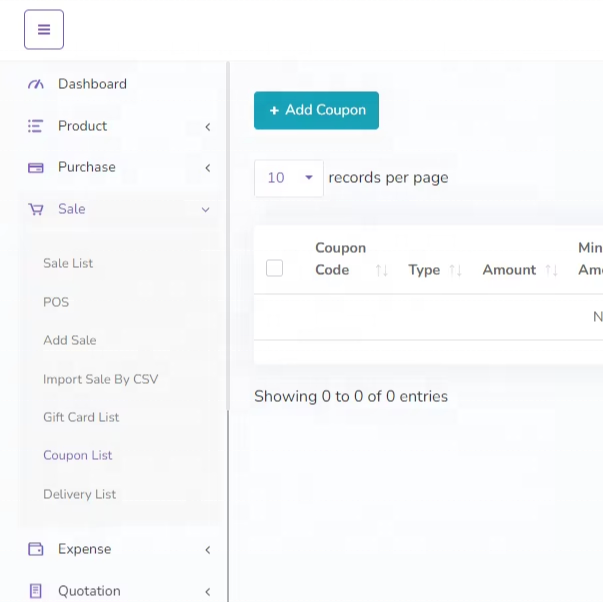Tick the select-all coupons checkbox
This screenshot has width=603, height=603.
point(275,268)
